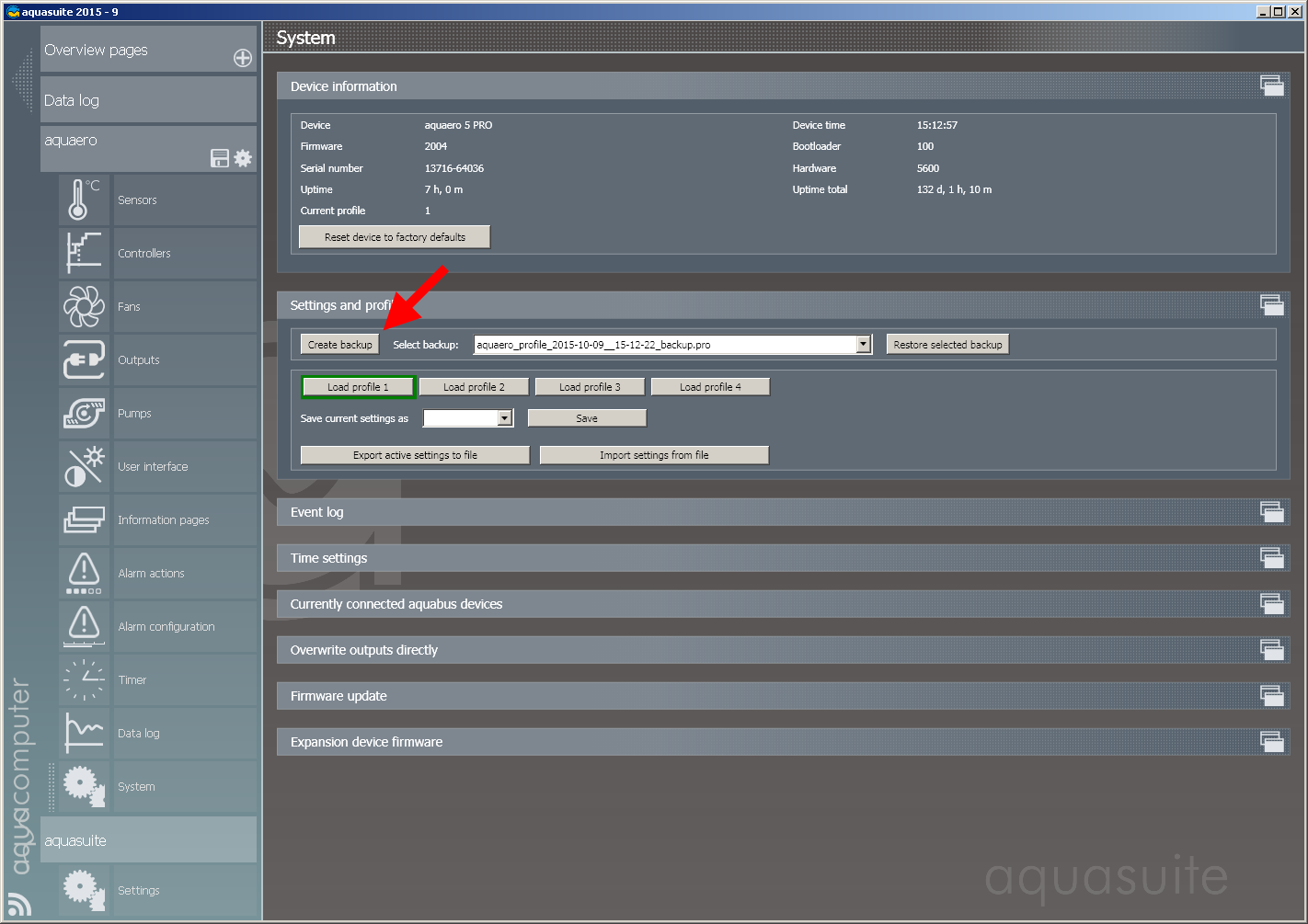The height and width of the screenshot is (924, 1308).
Task: Open the 'Save current settings as' dropdown
Action: point(504,418)
